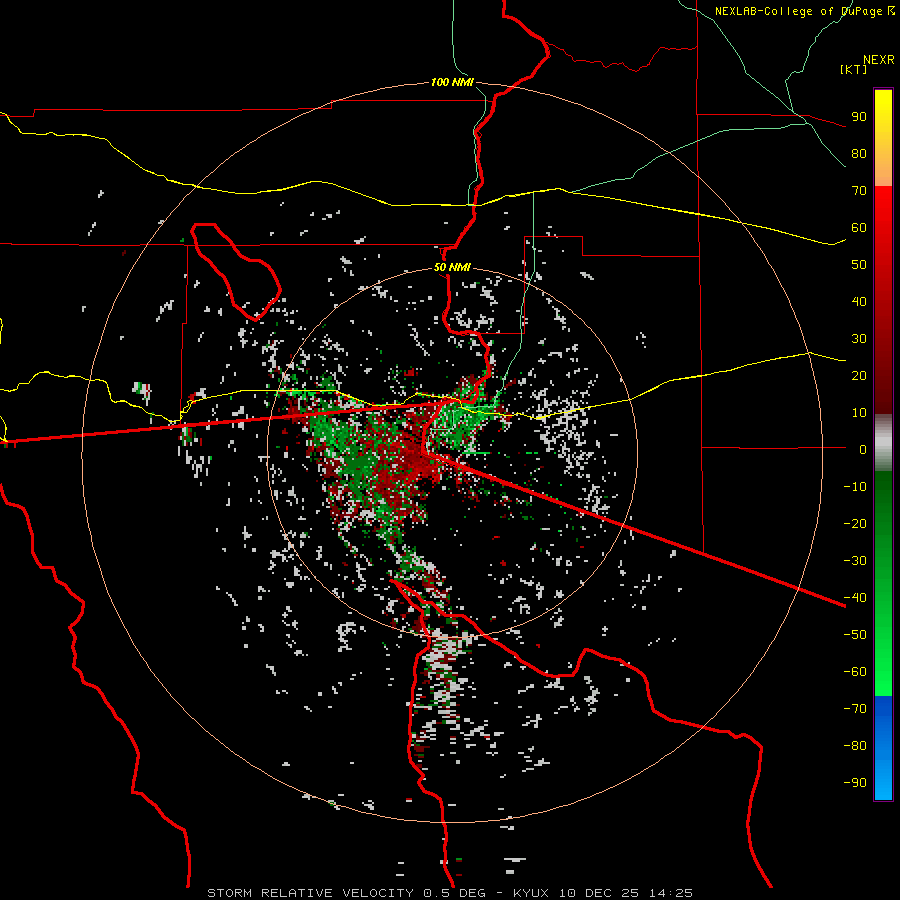Click the 0 value on the velocity scale
Viewport: 900px width, 900px height.
coord(863,449)
